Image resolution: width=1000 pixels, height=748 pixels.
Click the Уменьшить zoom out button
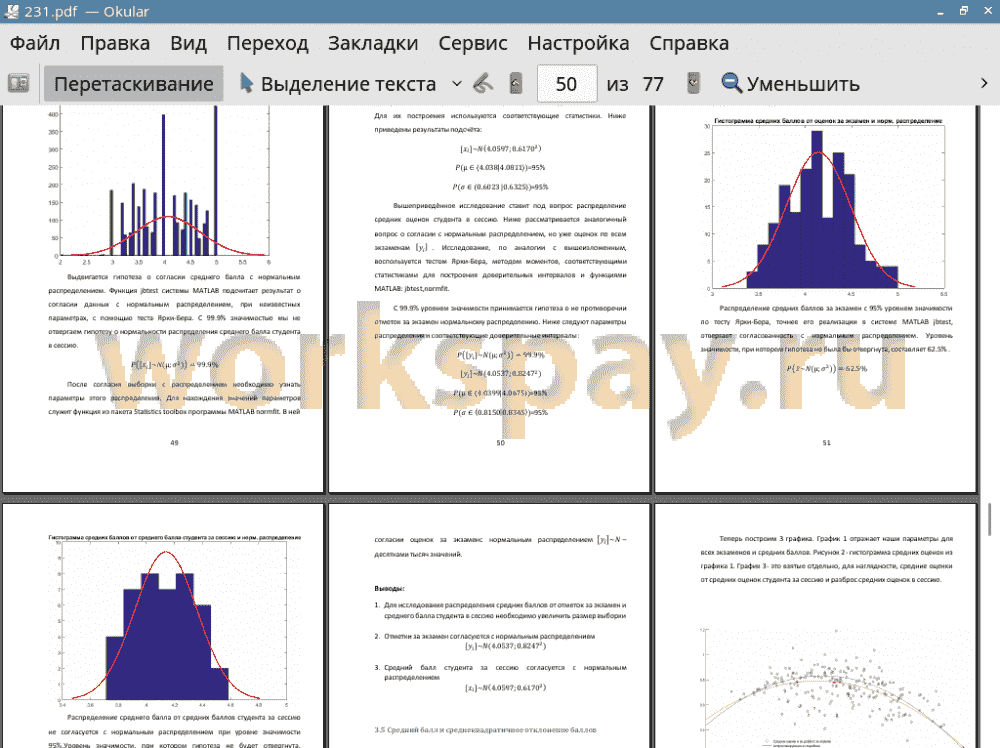791,84
